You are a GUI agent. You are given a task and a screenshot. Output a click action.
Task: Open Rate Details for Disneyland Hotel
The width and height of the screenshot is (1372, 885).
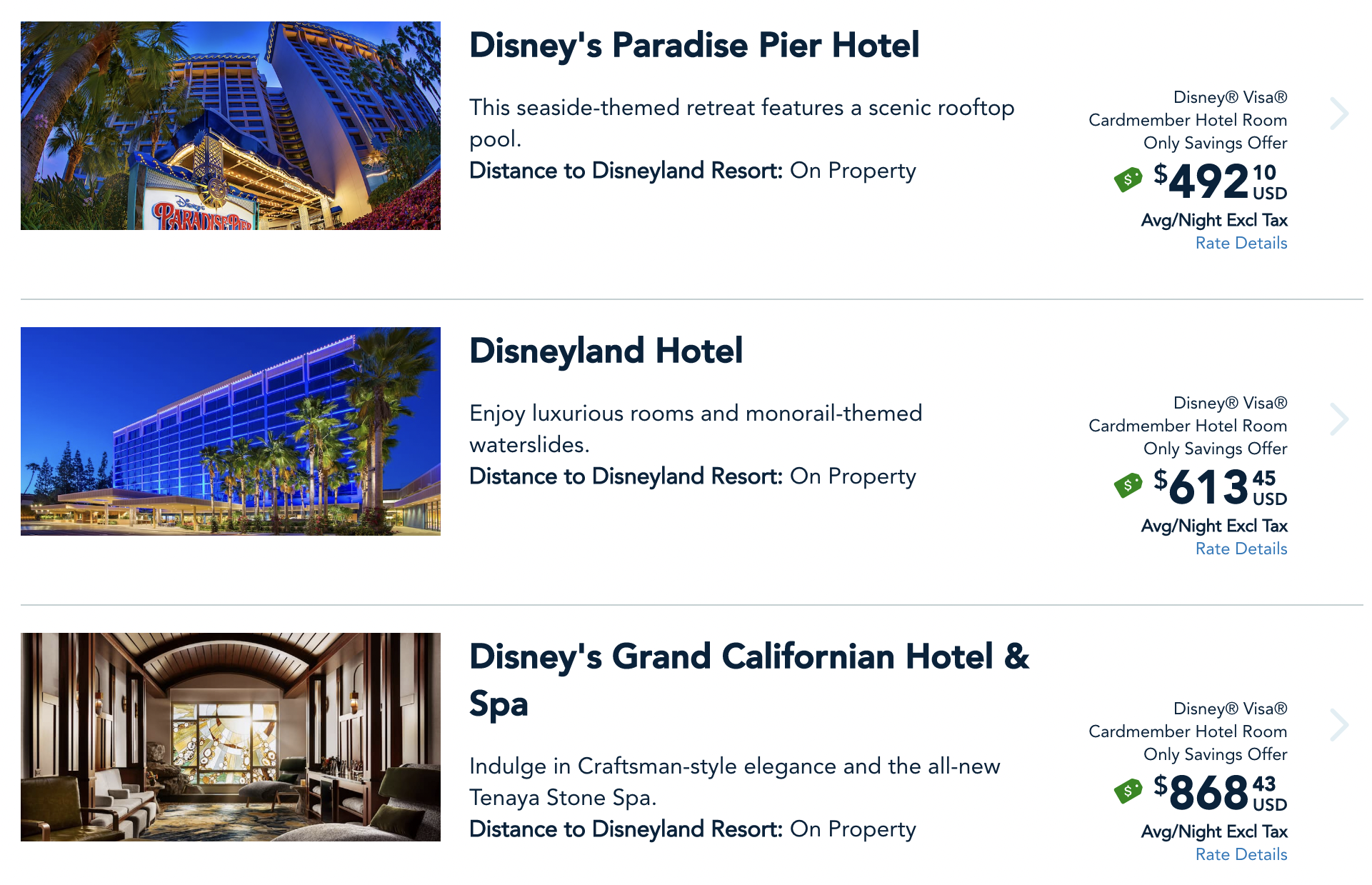[1241, 549]
